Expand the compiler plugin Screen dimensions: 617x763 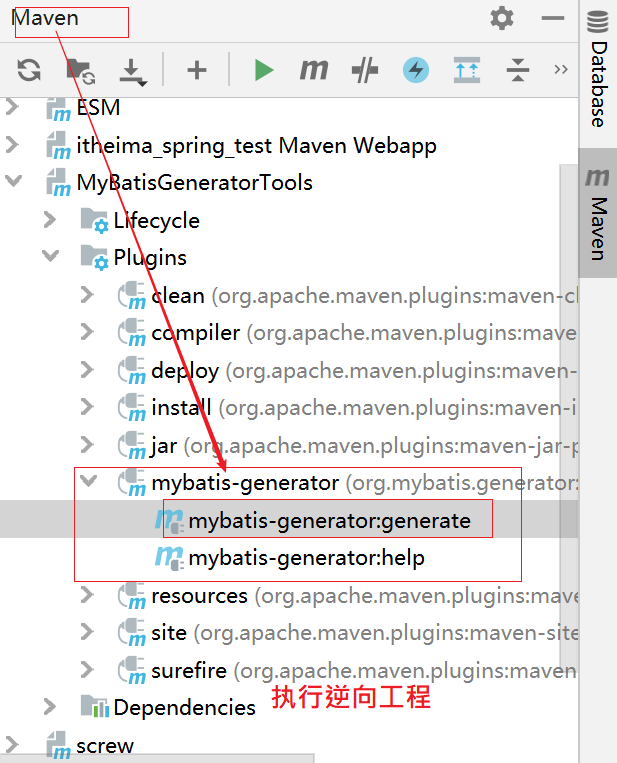point(87,332)
